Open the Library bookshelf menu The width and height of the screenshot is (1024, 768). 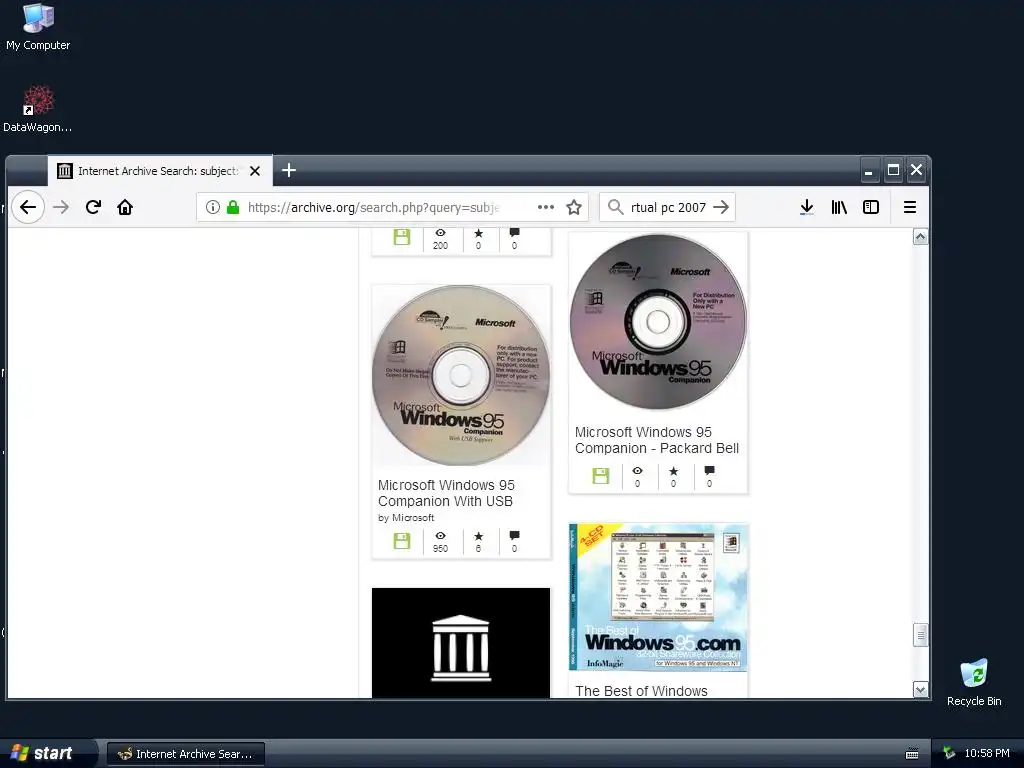839,207
